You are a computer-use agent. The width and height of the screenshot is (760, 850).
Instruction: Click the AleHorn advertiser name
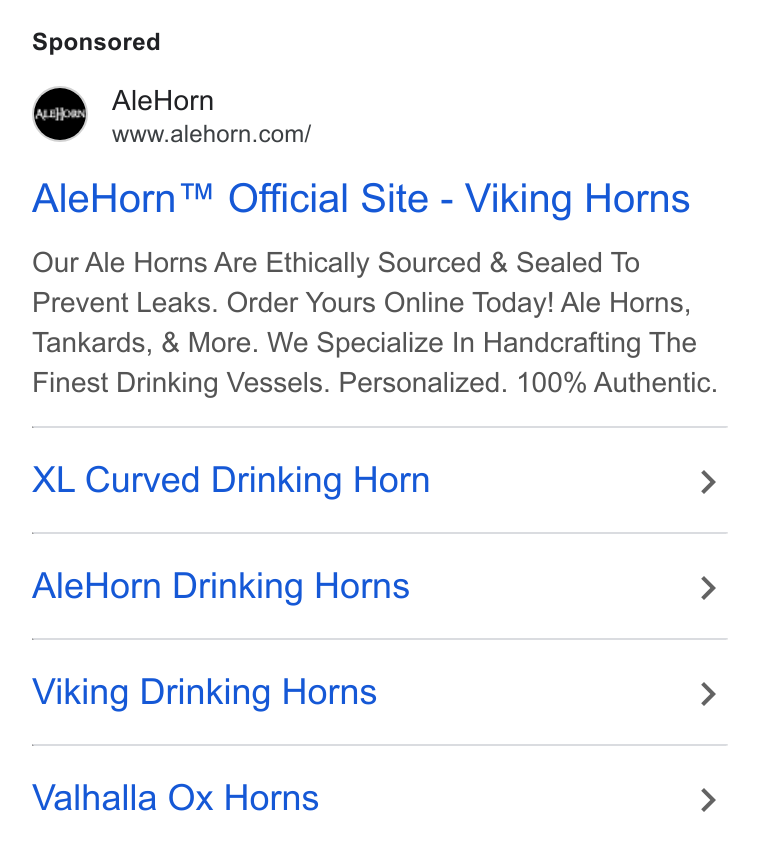(x=163, y=101)
